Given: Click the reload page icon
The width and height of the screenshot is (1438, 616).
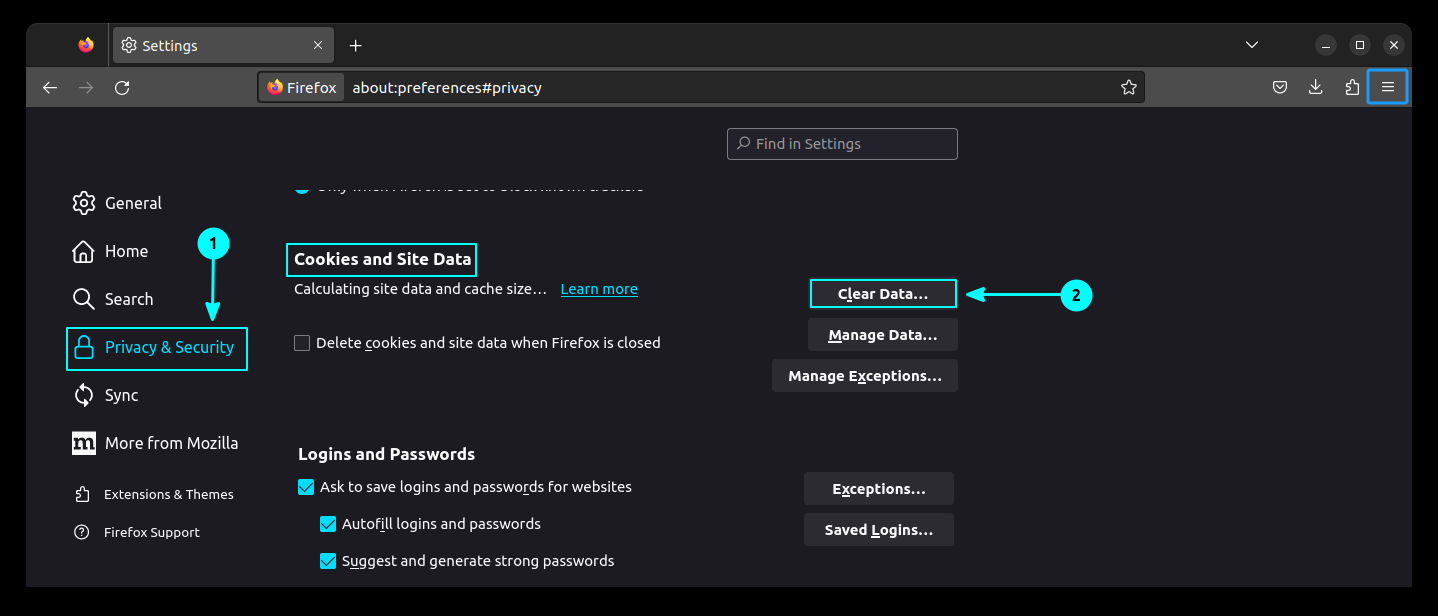Looking at the screenshot, I should pyautogui.click(x=122, y=87).
